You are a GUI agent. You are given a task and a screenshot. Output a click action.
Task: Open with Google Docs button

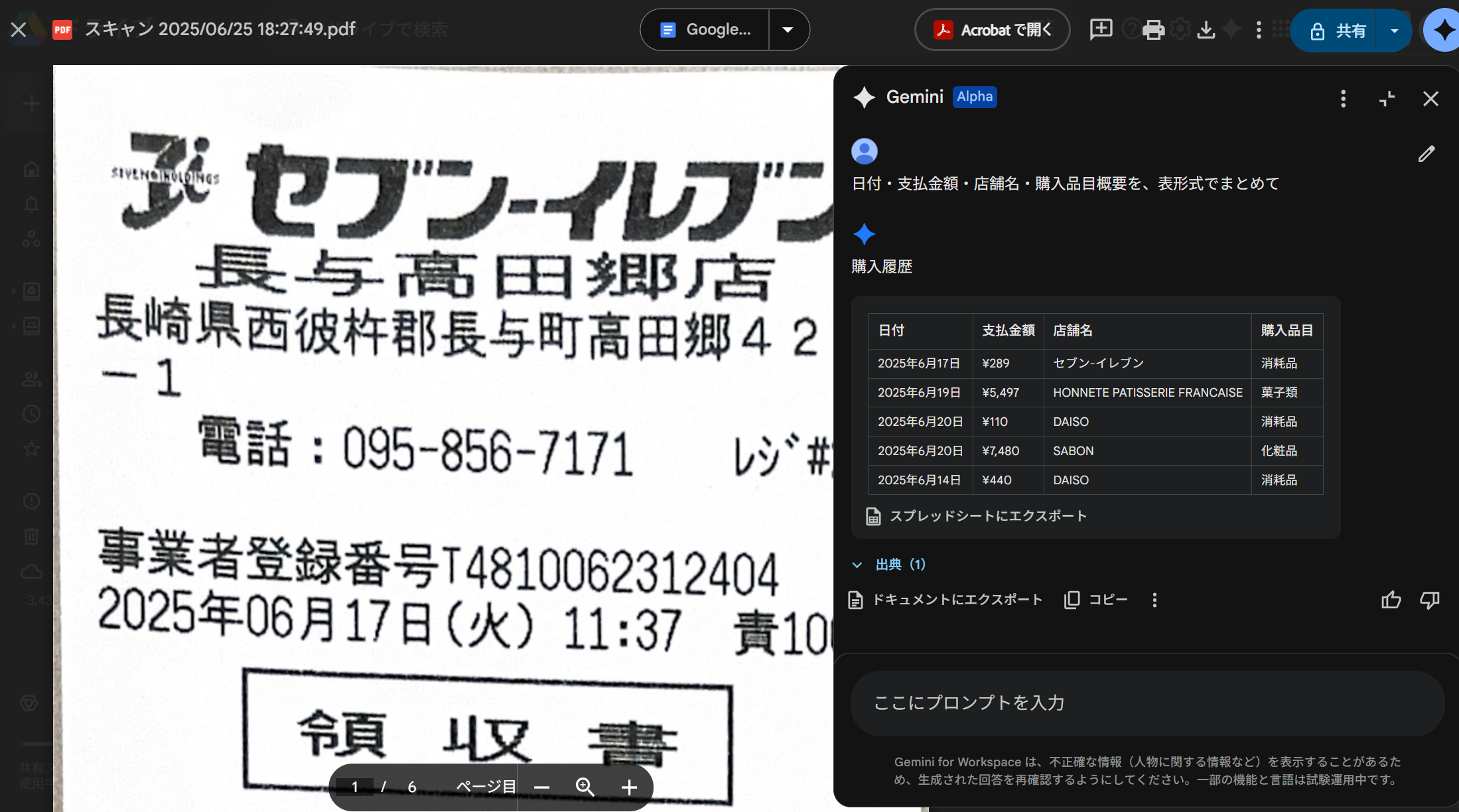(x=705, y=30)
